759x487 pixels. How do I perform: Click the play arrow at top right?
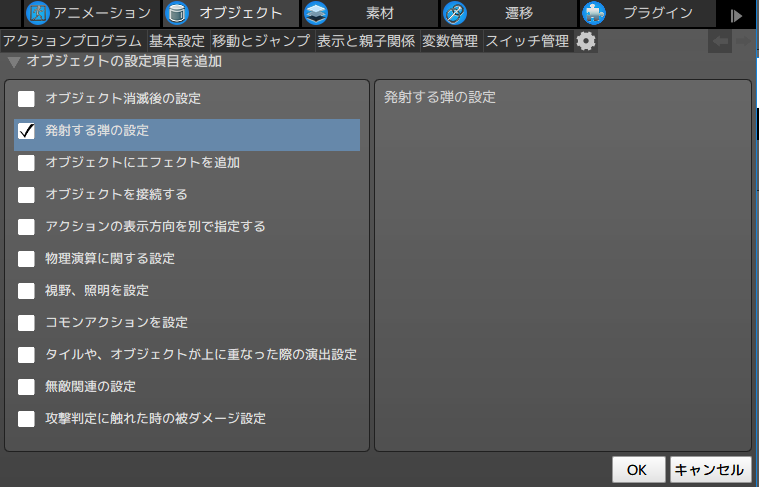click(x=736, y=15)
